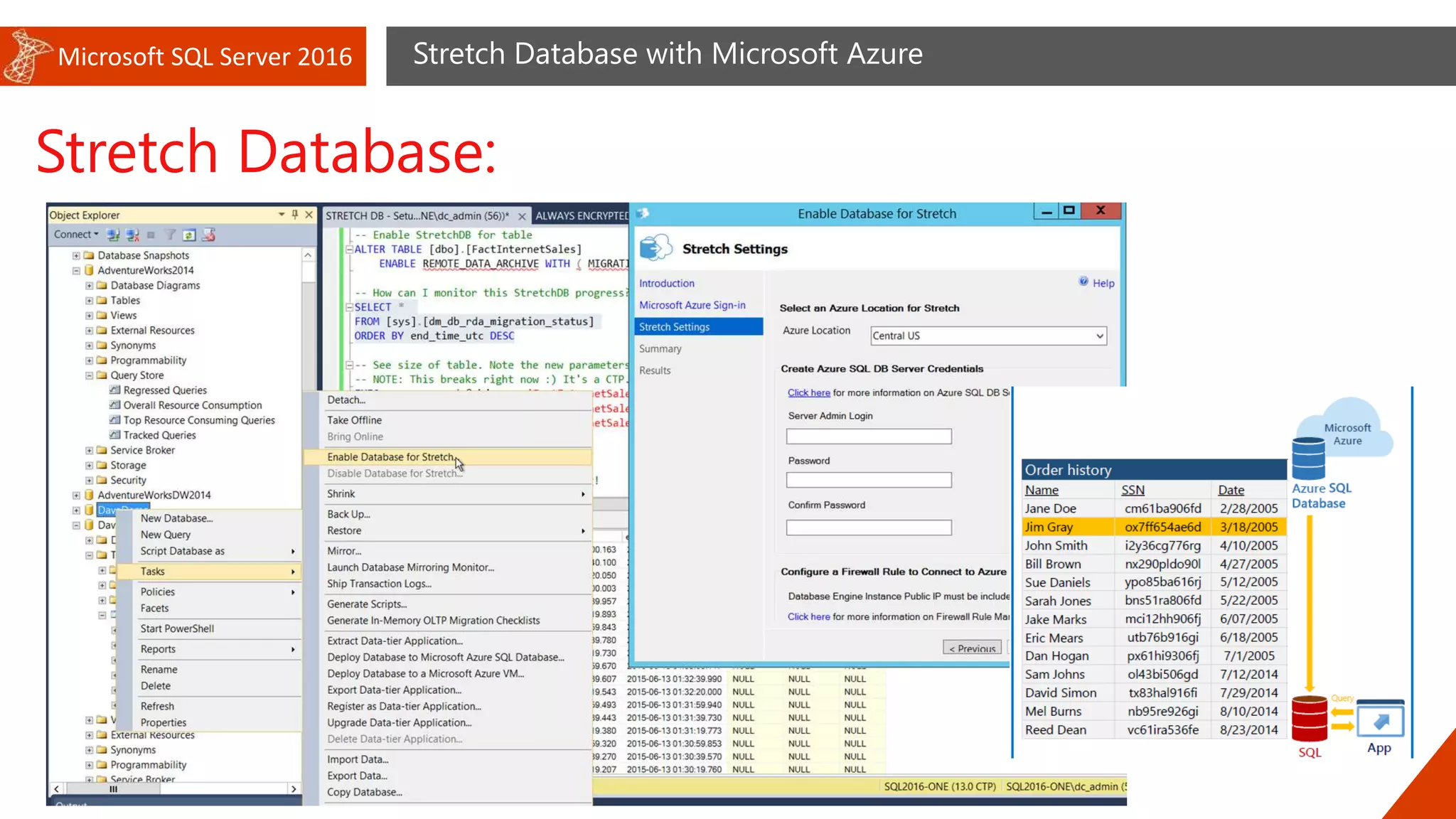Click the Object Explorer vertical scrollbar up arrow
Screen dimensions: 1456x819
tap(308, 255)
